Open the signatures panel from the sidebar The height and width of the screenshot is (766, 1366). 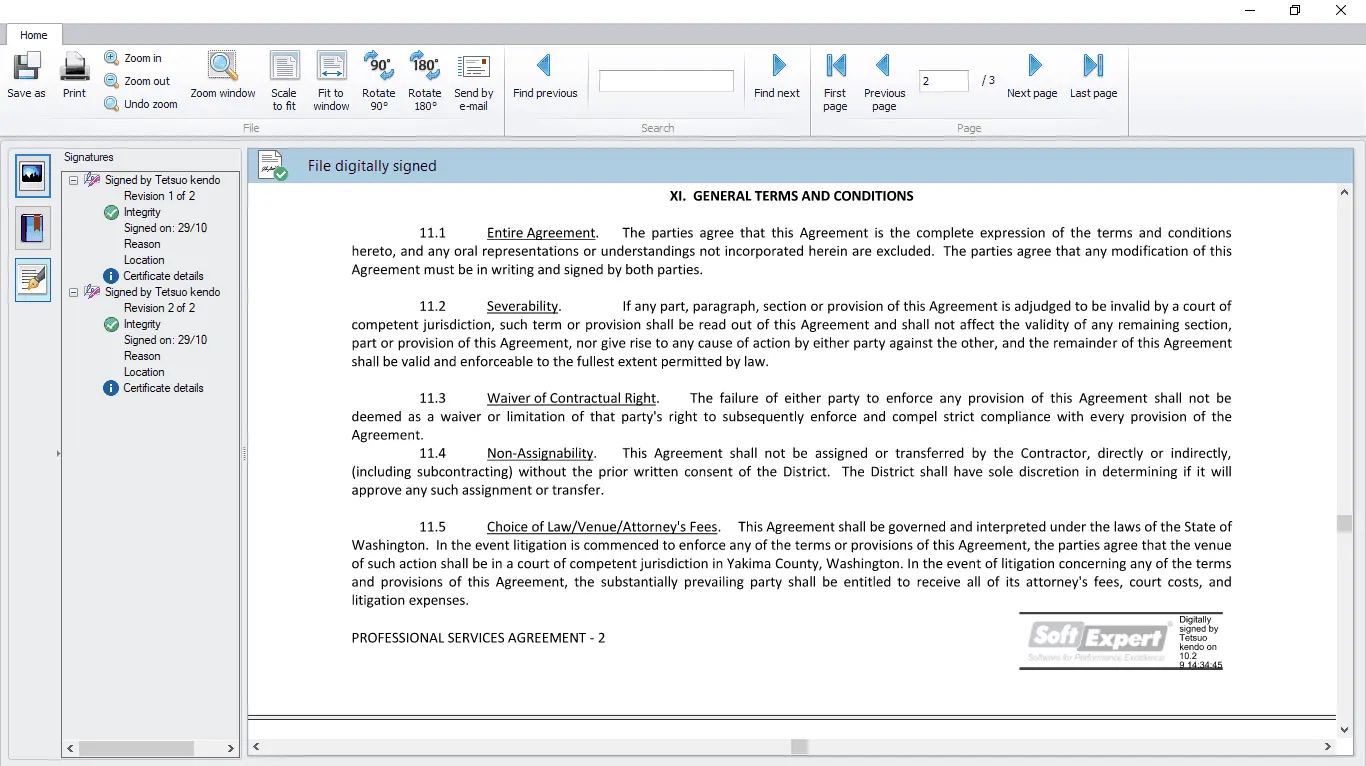[33, 280]
